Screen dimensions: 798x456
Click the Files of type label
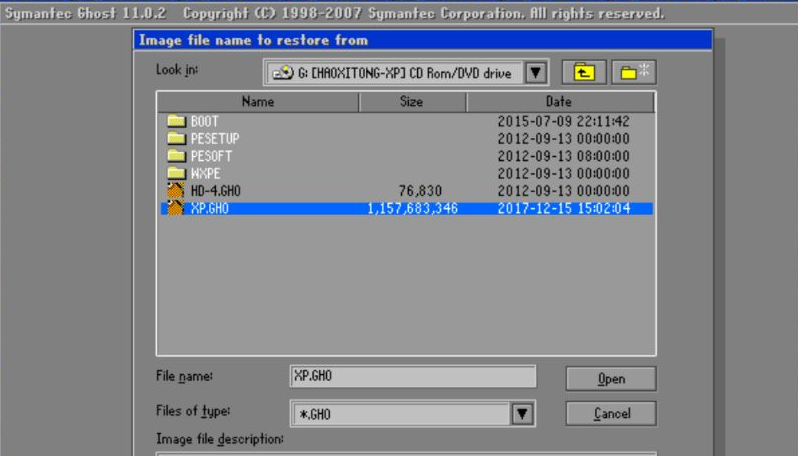click(193, 411)
